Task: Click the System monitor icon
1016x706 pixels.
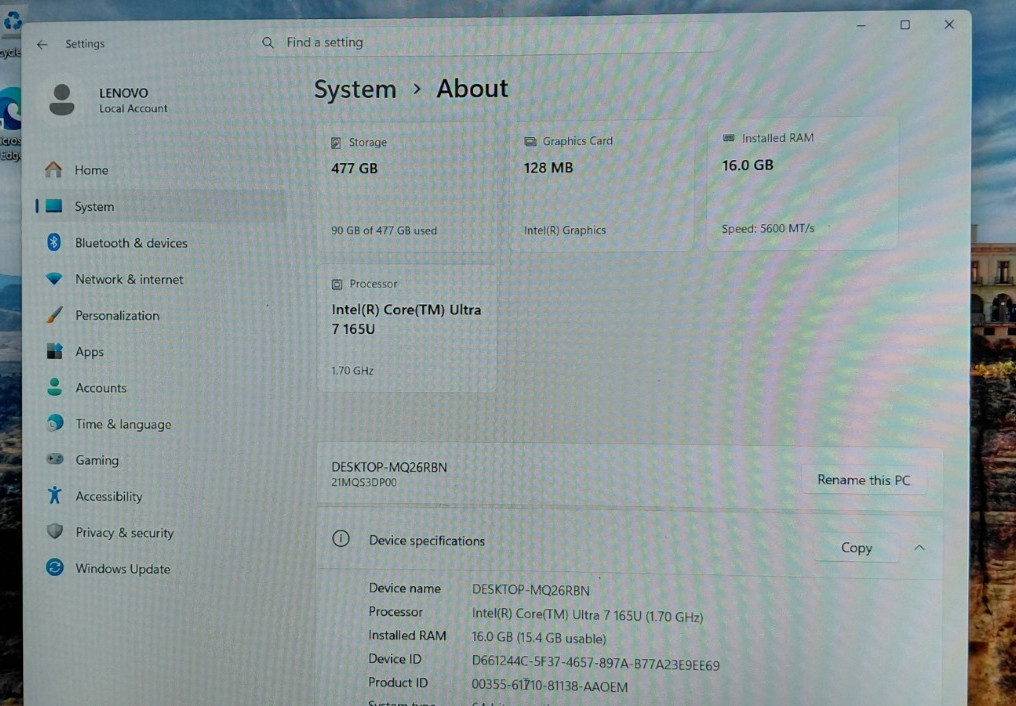Action: point(54,206)
